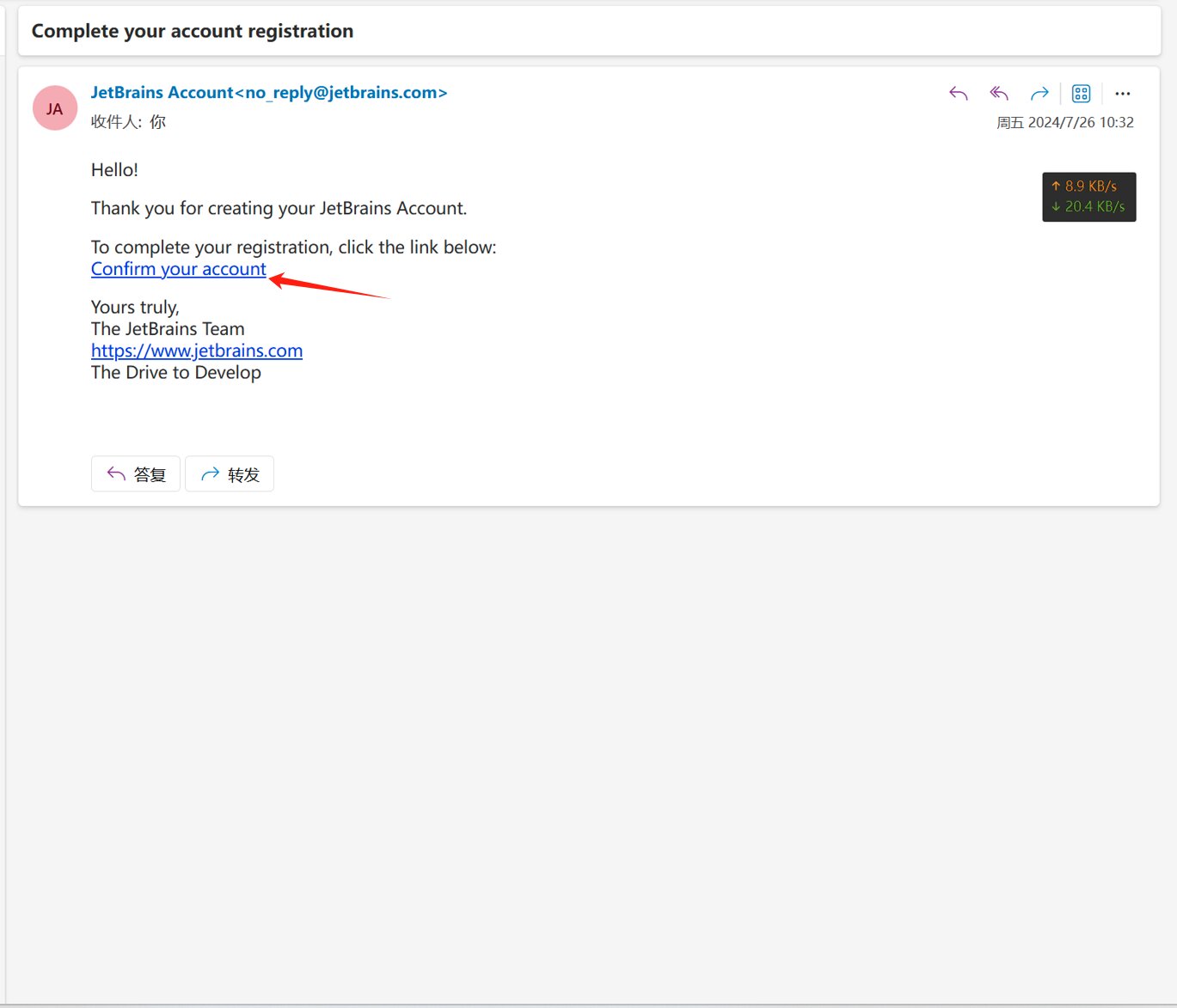Click the Confirm your account link
Viewport: 1177px width, 1008px height.
179,269
